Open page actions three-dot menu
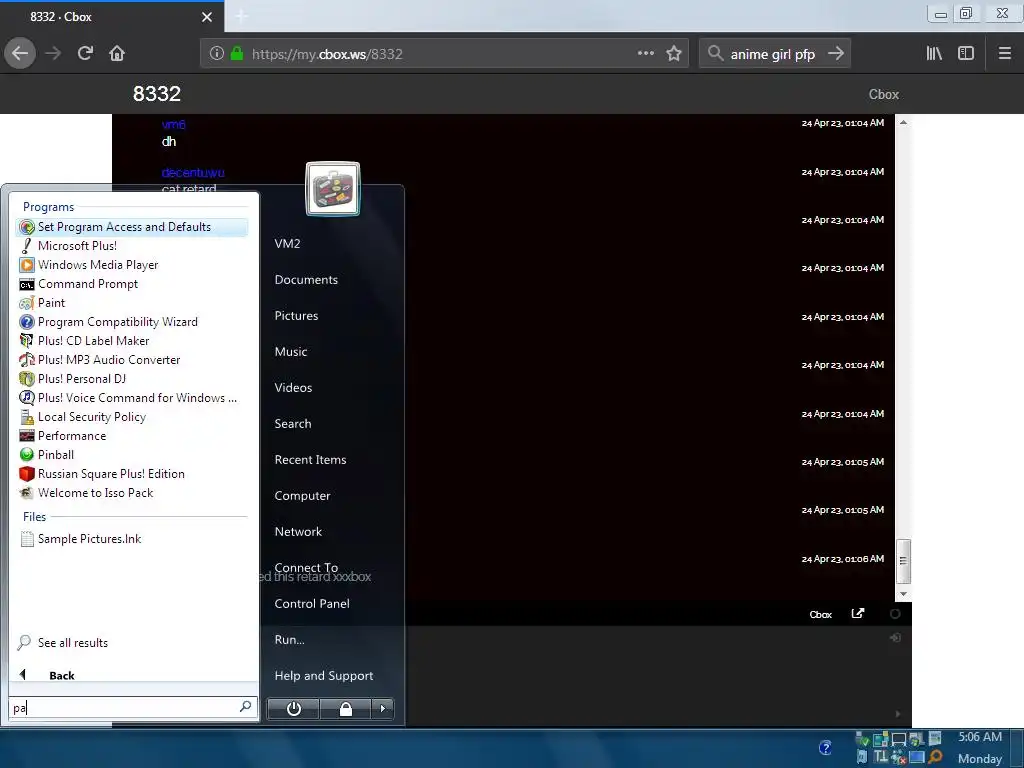The height and width of the screenshot is (768, 1024). [x=646, y=54]
